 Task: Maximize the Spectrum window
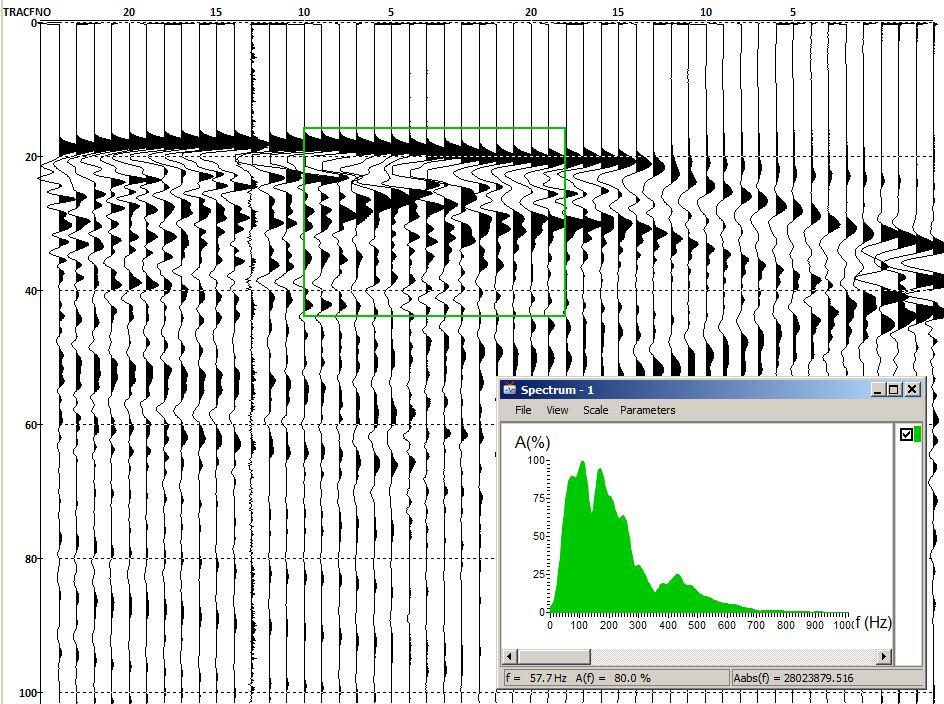[894, 390]
